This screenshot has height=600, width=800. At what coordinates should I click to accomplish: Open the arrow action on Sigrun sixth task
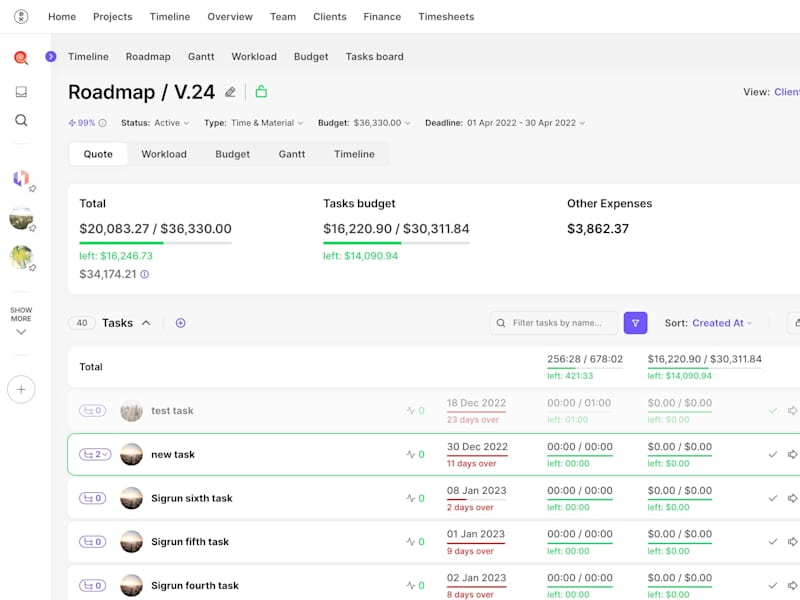tap(792, 498)
